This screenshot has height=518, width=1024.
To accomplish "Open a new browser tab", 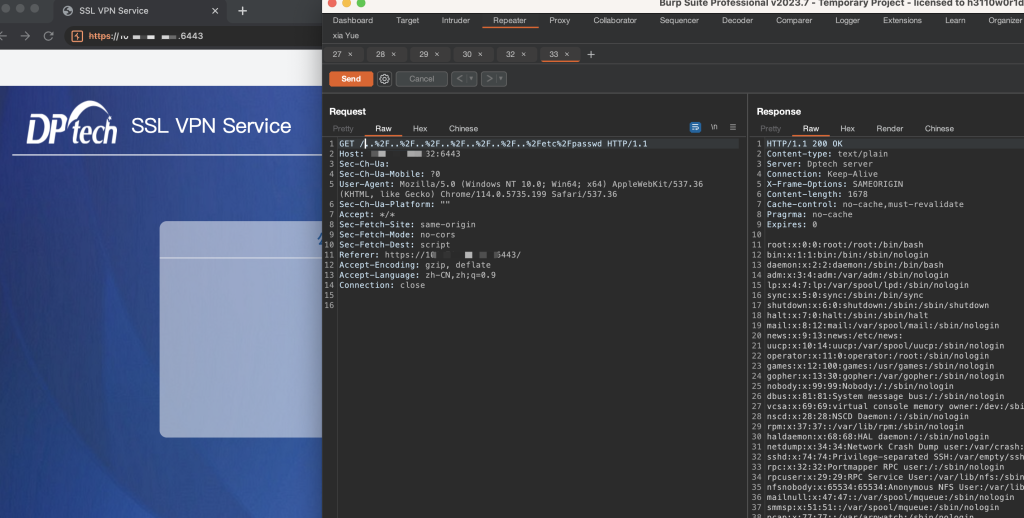I will click(x=242, y=11).
